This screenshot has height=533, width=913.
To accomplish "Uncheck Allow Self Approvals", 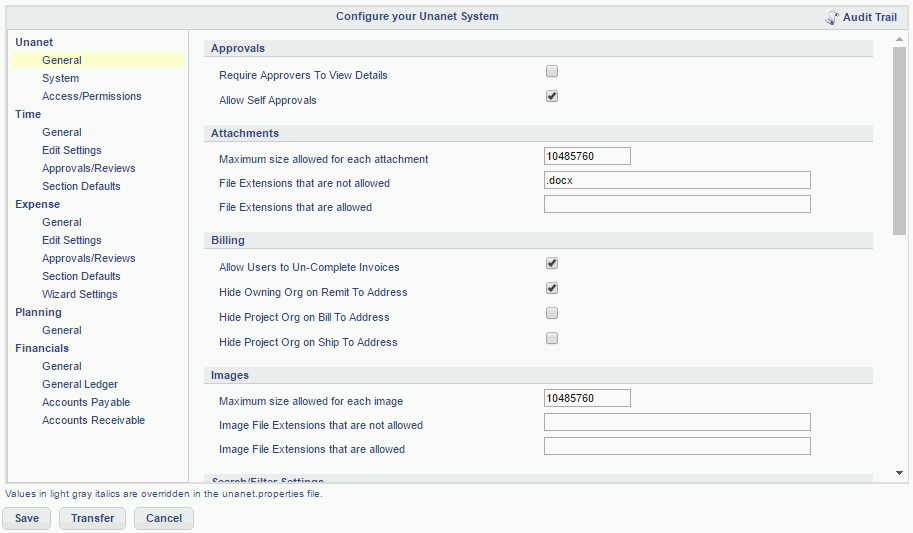I will [x=552, y=96].
